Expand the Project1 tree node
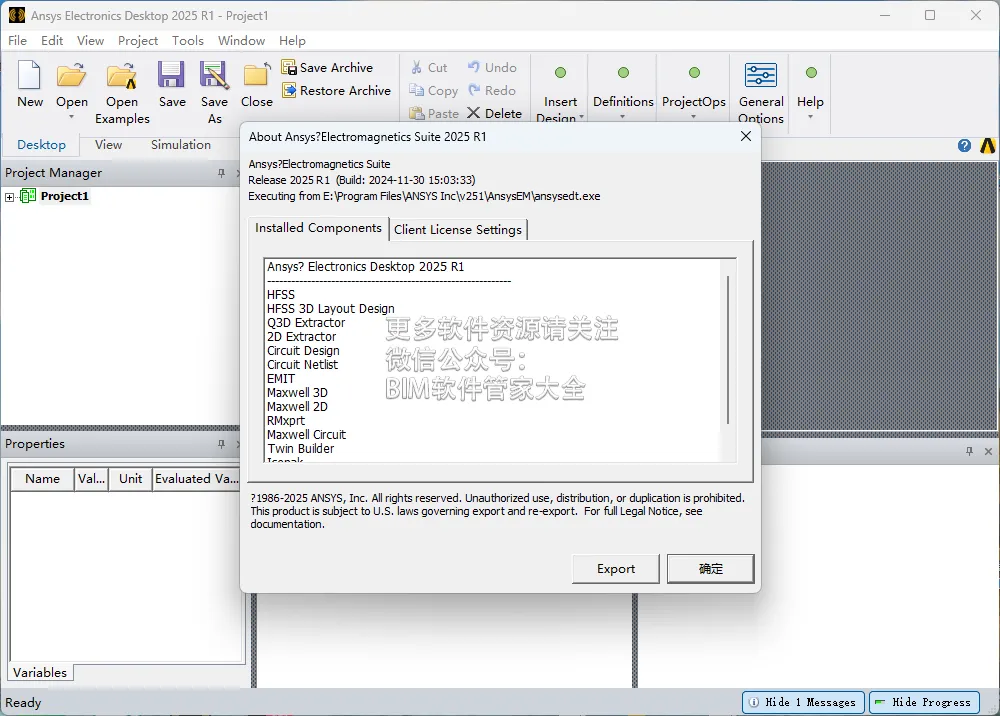 click(x=10, y=197)
